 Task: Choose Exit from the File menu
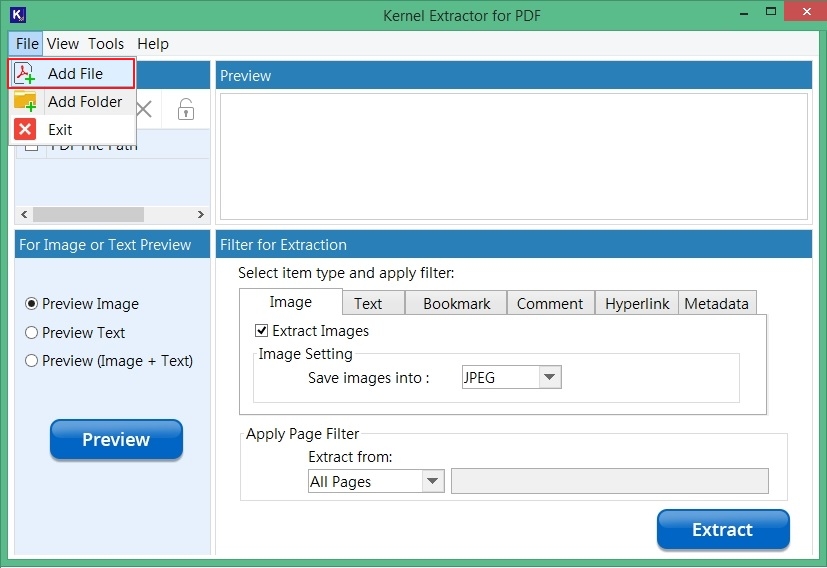pos(72,129)
